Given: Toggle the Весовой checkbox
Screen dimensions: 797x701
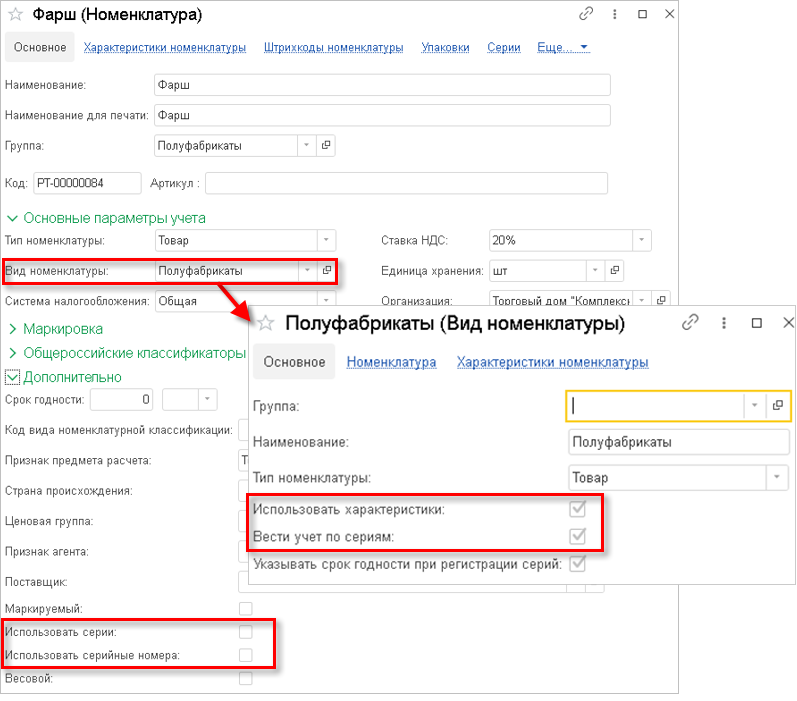Looking at the screenshot, I should (245, 679).
